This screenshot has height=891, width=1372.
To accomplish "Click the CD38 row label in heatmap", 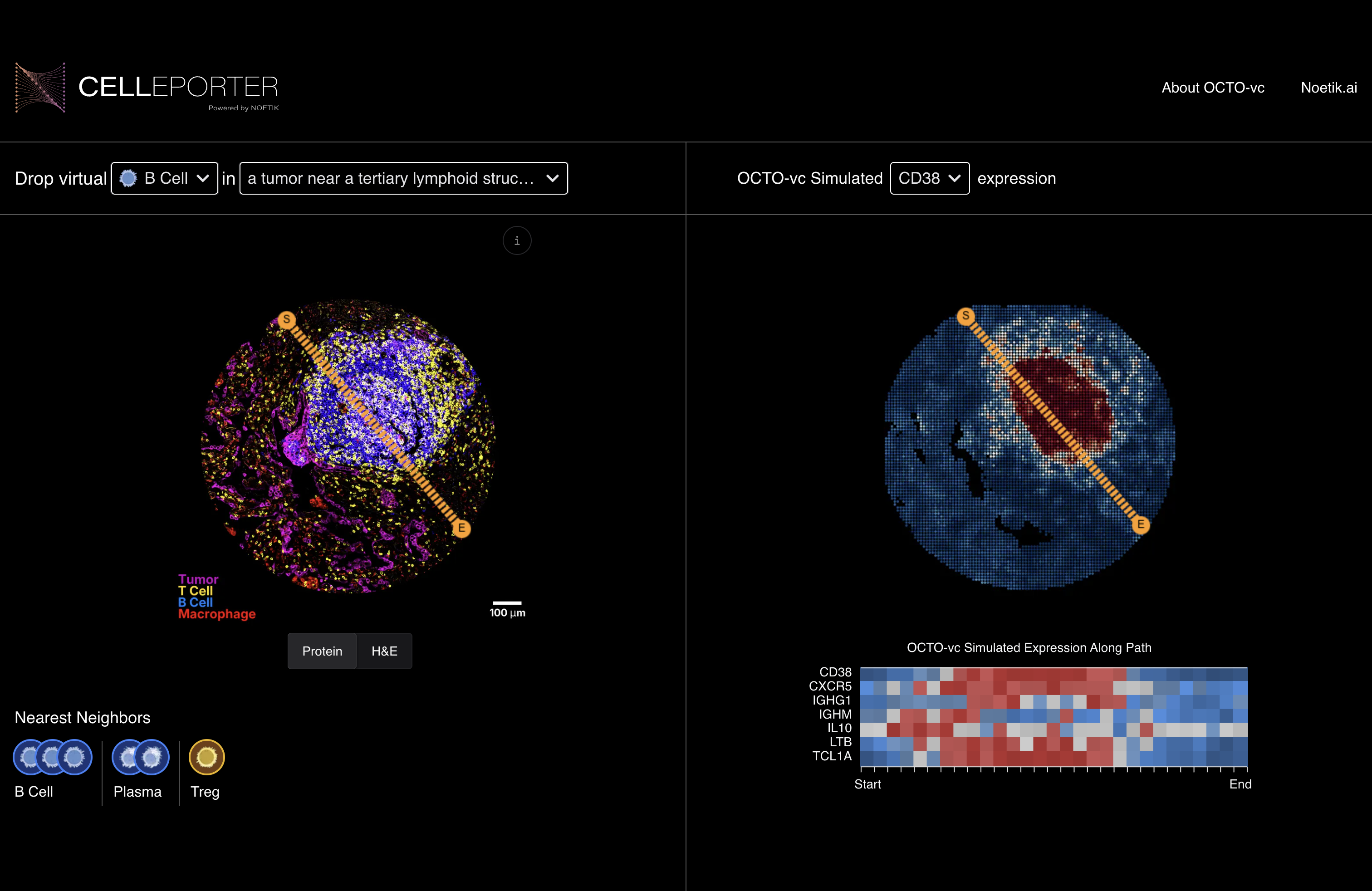I will click(x=835, y=672).
